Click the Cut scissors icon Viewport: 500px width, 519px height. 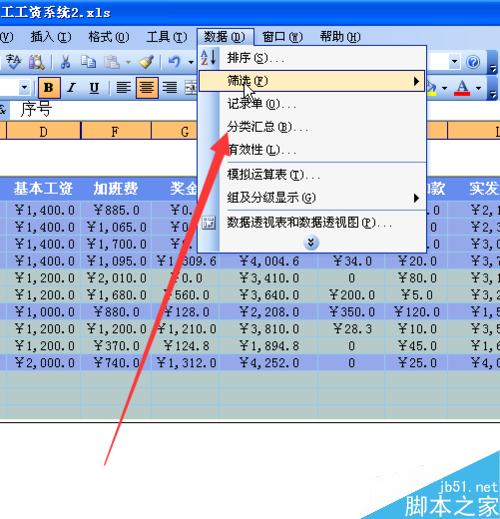[x=65, y=62]
